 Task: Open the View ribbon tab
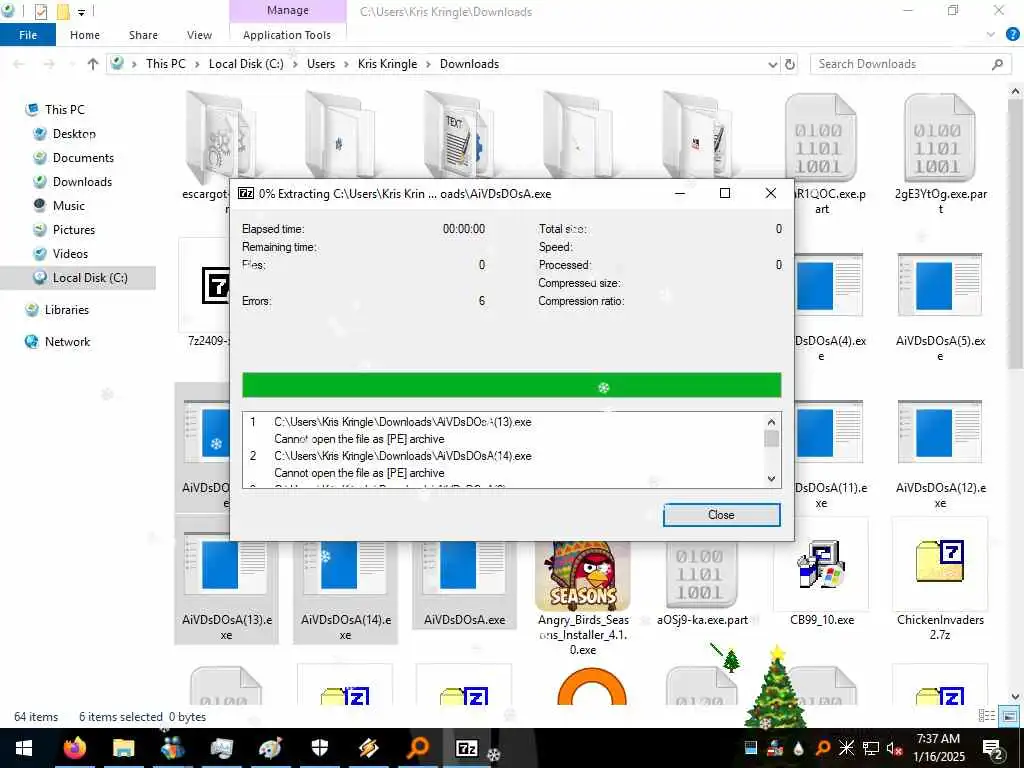pos(199,35)
